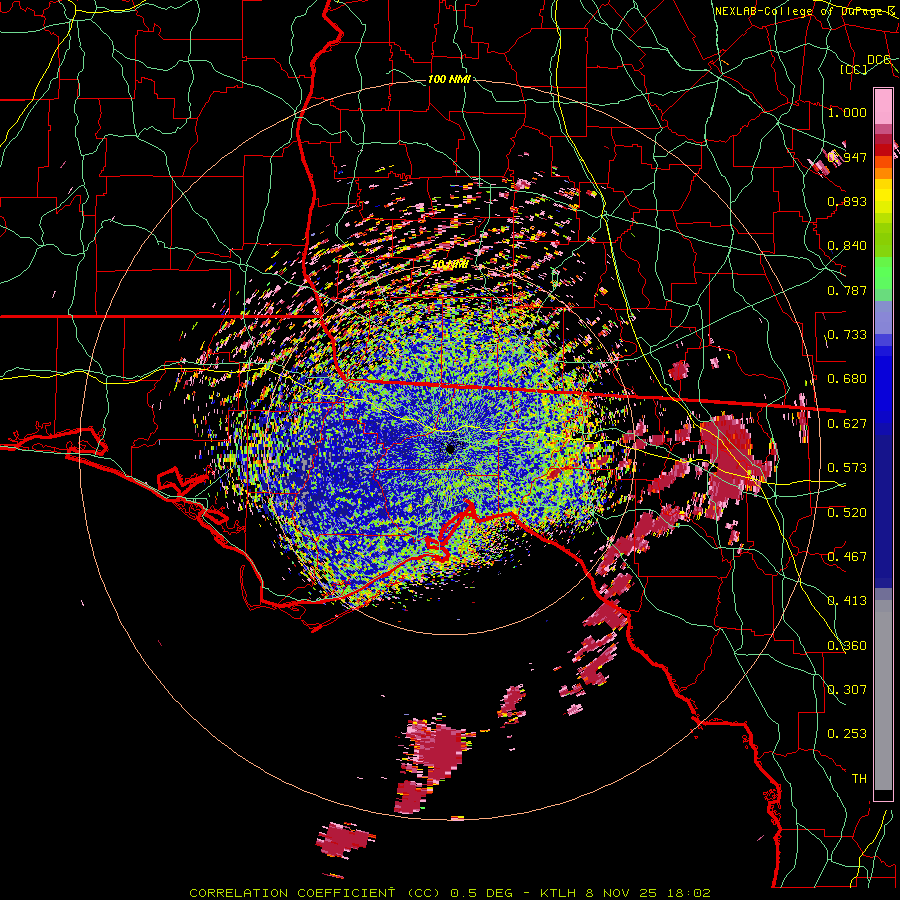Screen dimensions: 900x900
Task: Click the 0.360 scale value
Action: pos(847,646)
